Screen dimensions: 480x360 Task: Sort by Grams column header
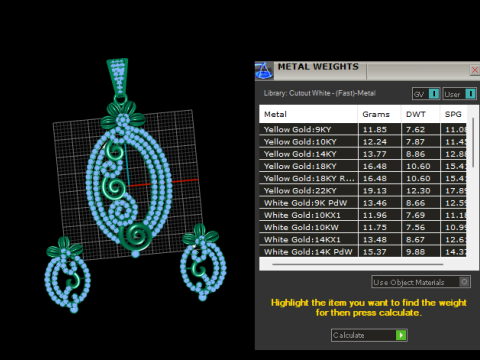(x=379, y=114)
